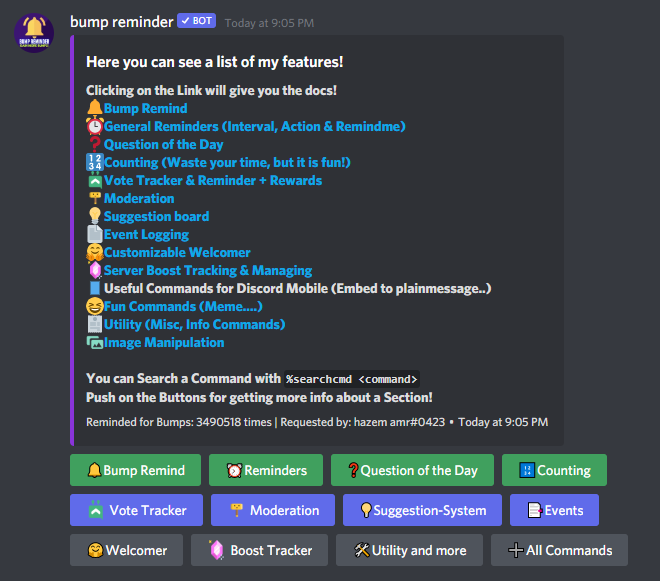Open the Moderation docs link
660x581 pixels.
click(139, 198)
